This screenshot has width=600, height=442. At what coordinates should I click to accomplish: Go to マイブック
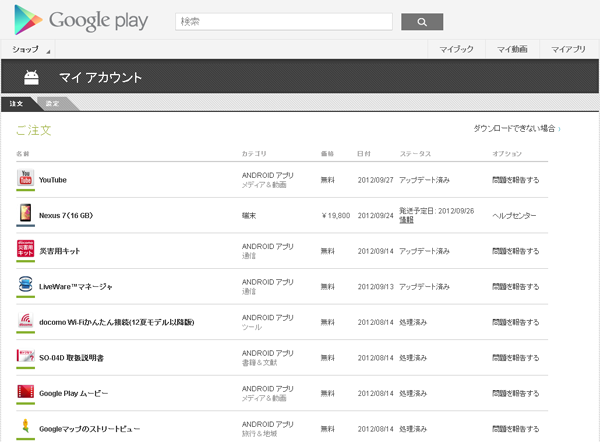(x=456, y=49)
